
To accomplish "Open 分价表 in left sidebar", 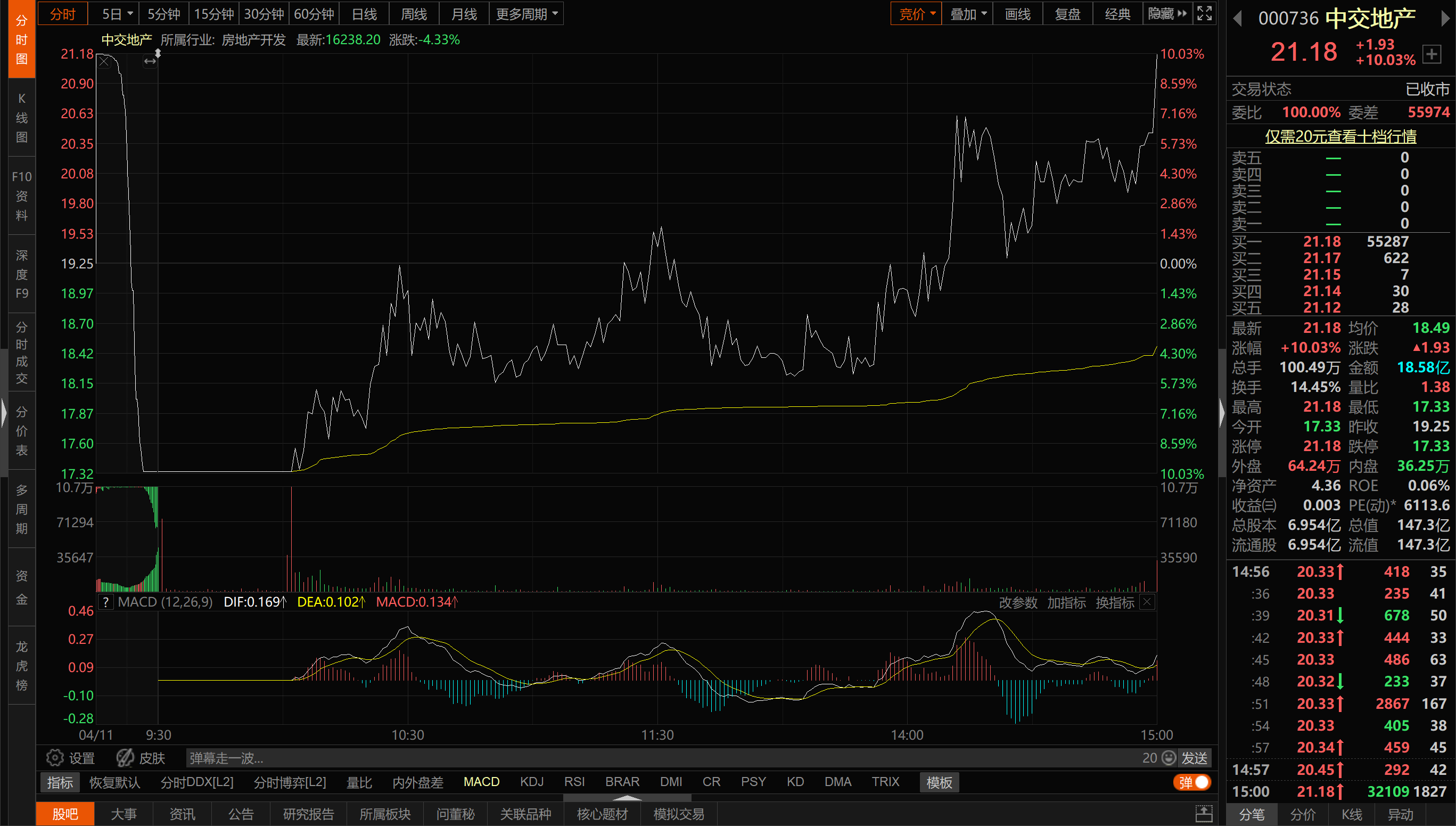I will [21, 431].
